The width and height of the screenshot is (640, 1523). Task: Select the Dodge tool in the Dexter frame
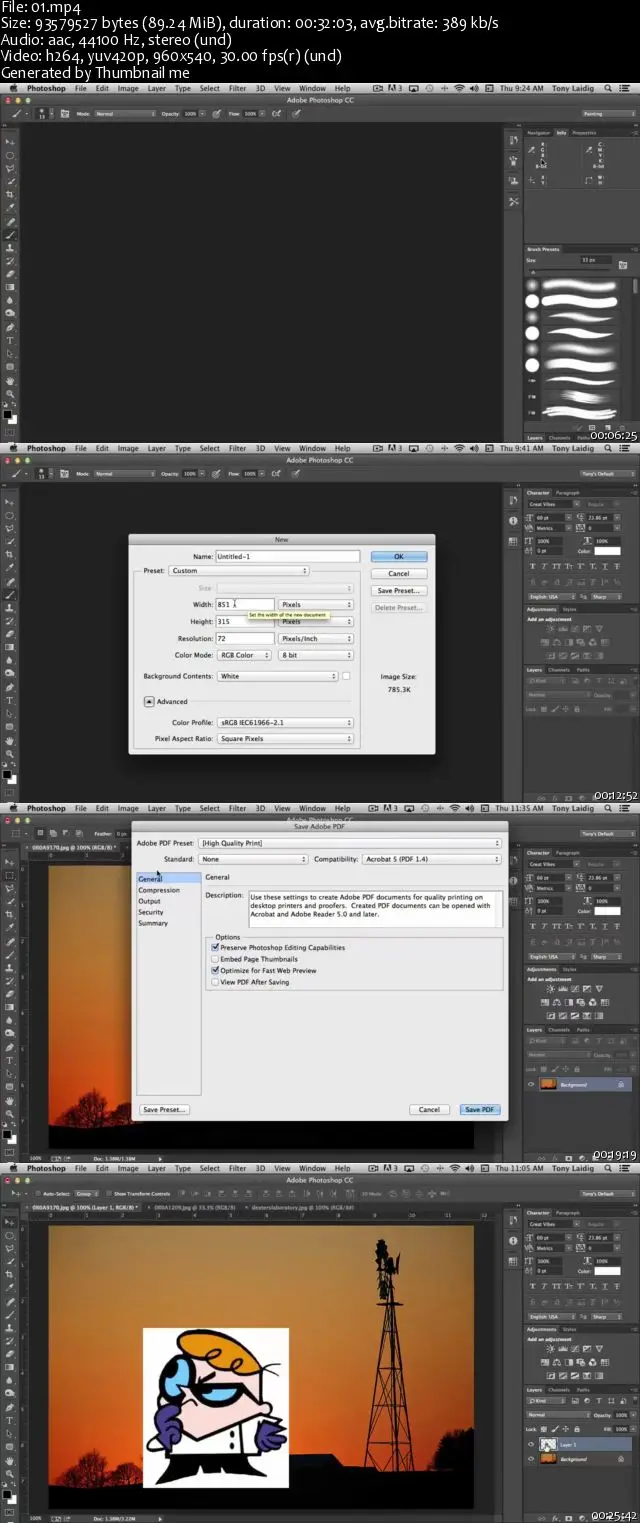point(10,1394)
